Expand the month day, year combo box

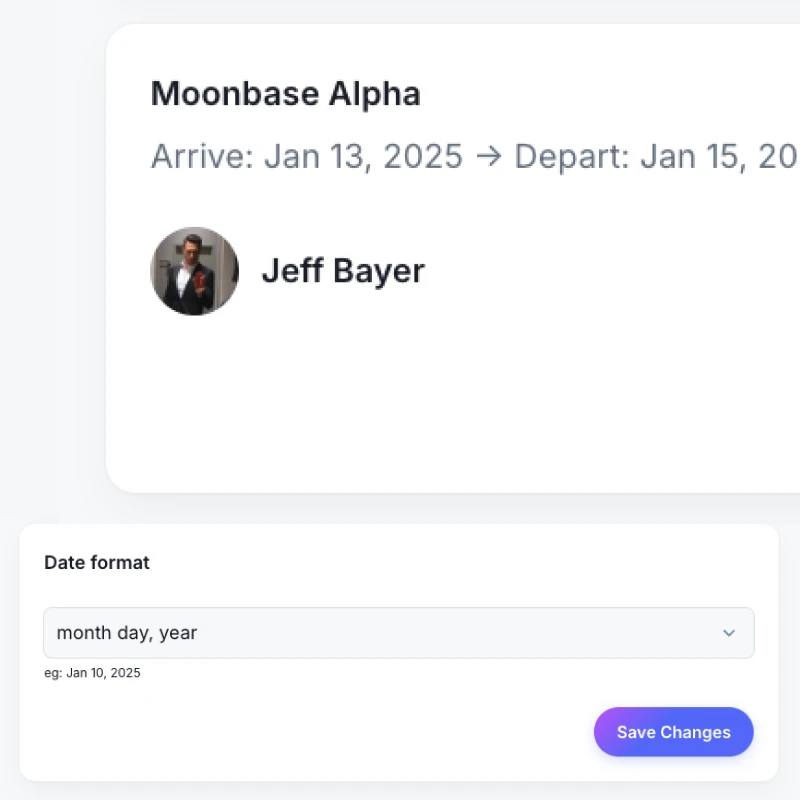pos(398,633)
